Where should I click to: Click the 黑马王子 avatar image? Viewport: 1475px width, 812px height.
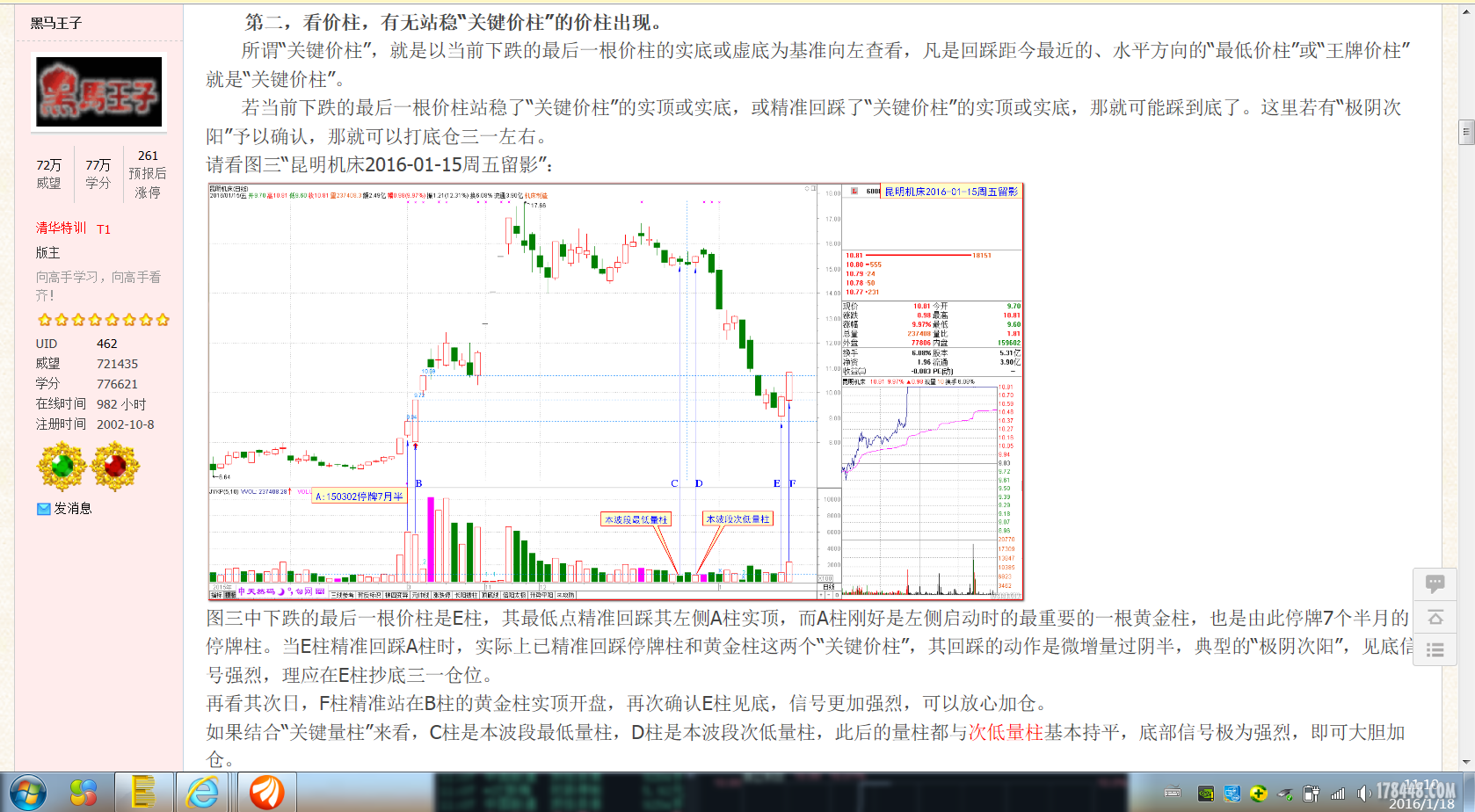(99, 91)
